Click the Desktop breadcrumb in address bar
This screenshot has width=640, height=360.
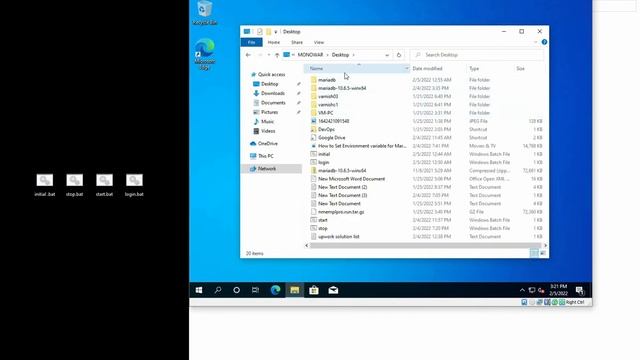[340, 55]
